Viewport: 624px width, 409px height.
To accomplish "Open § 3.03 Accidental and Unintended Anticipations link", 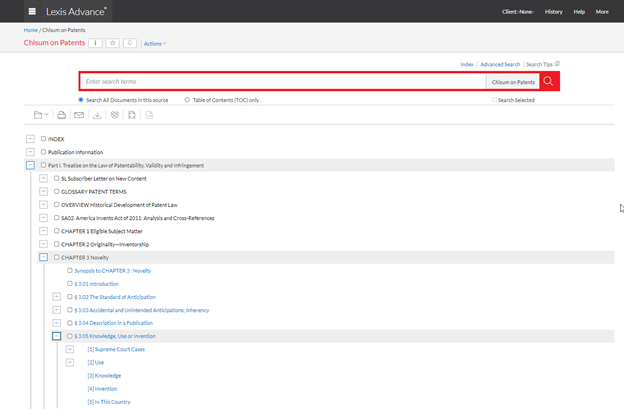I will pyautogui.click(x=142, y=310).
